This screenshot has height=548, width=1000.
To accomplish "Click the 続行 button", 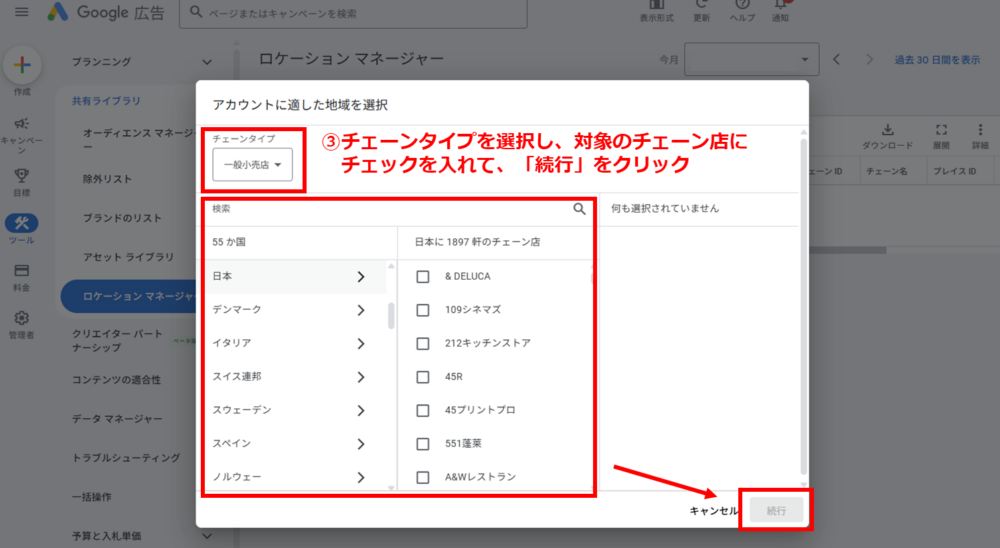I will point(776,510).
